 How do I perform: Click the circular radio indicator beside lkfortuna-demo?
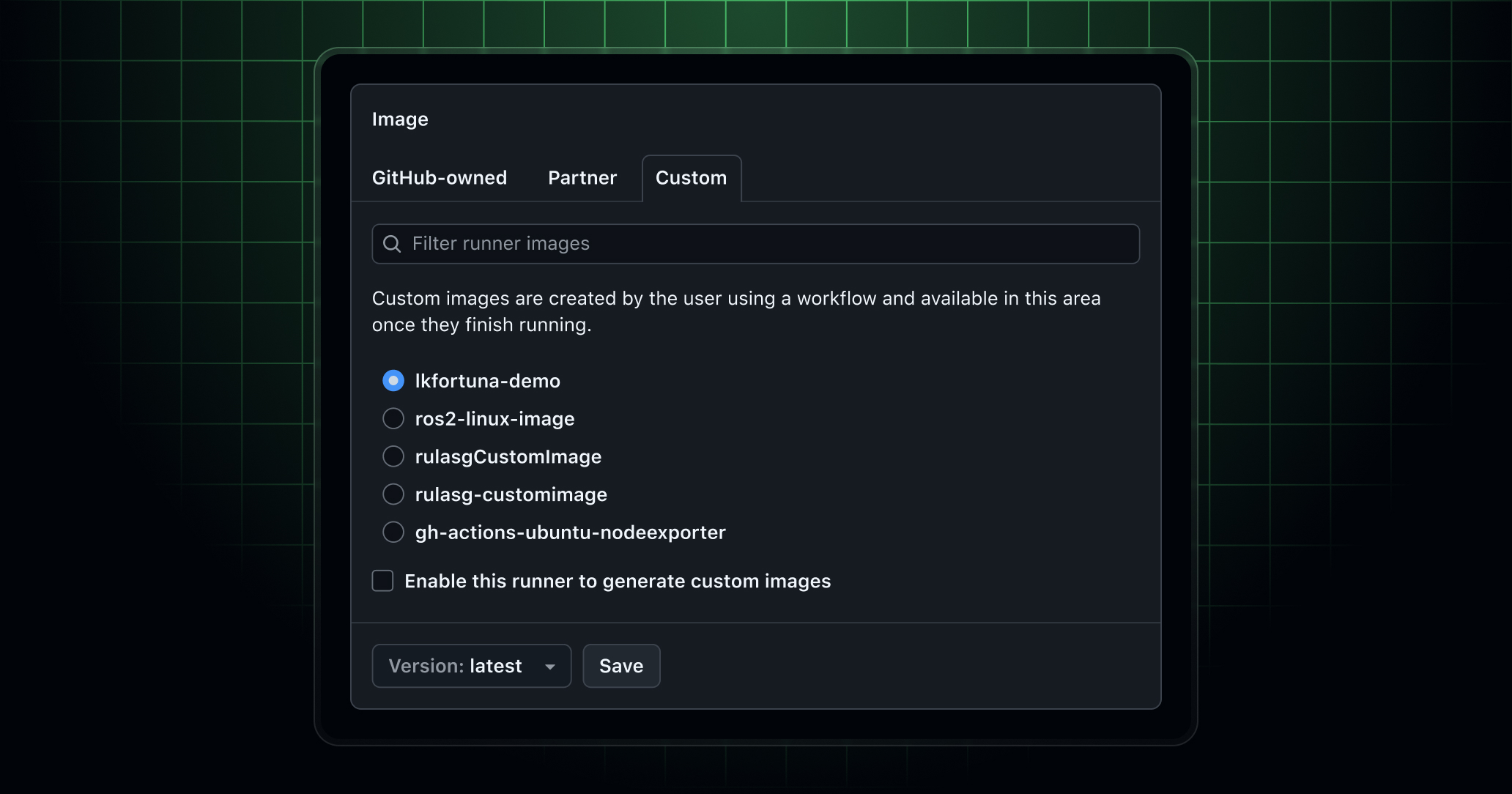click(393, 380)
